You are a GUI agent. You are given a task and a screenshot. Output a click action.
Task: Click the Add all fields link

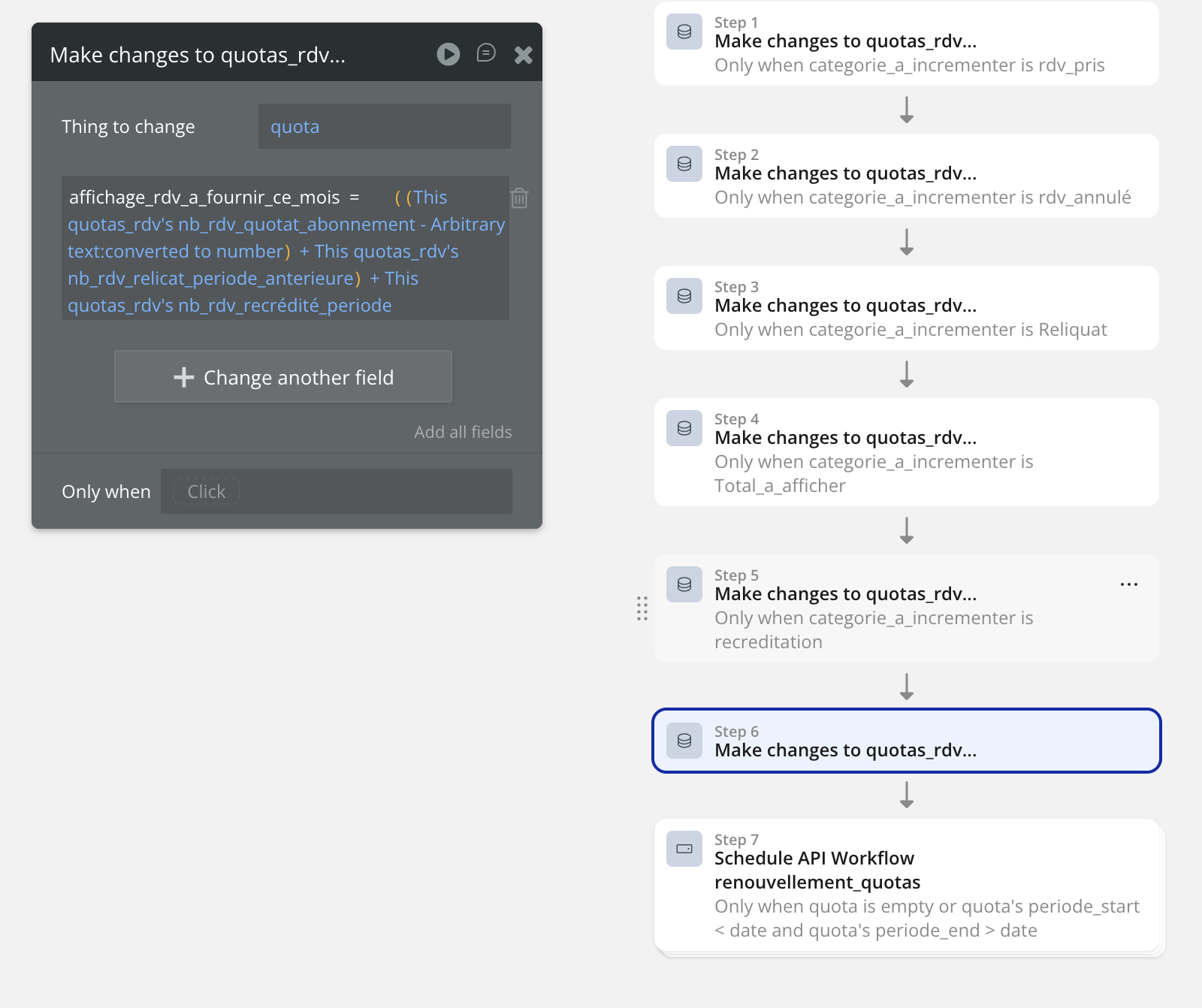(463, 432)
